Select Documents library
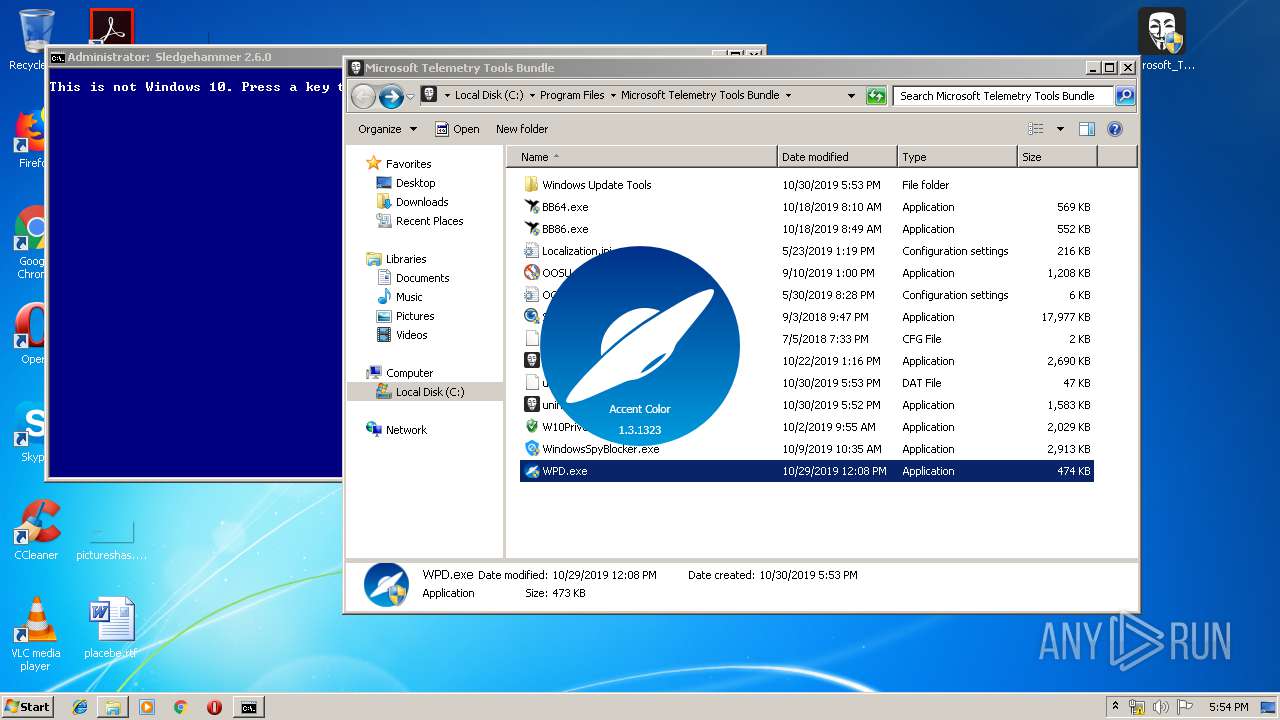Viewport: 1280px width, 720px height. point(413,278)
